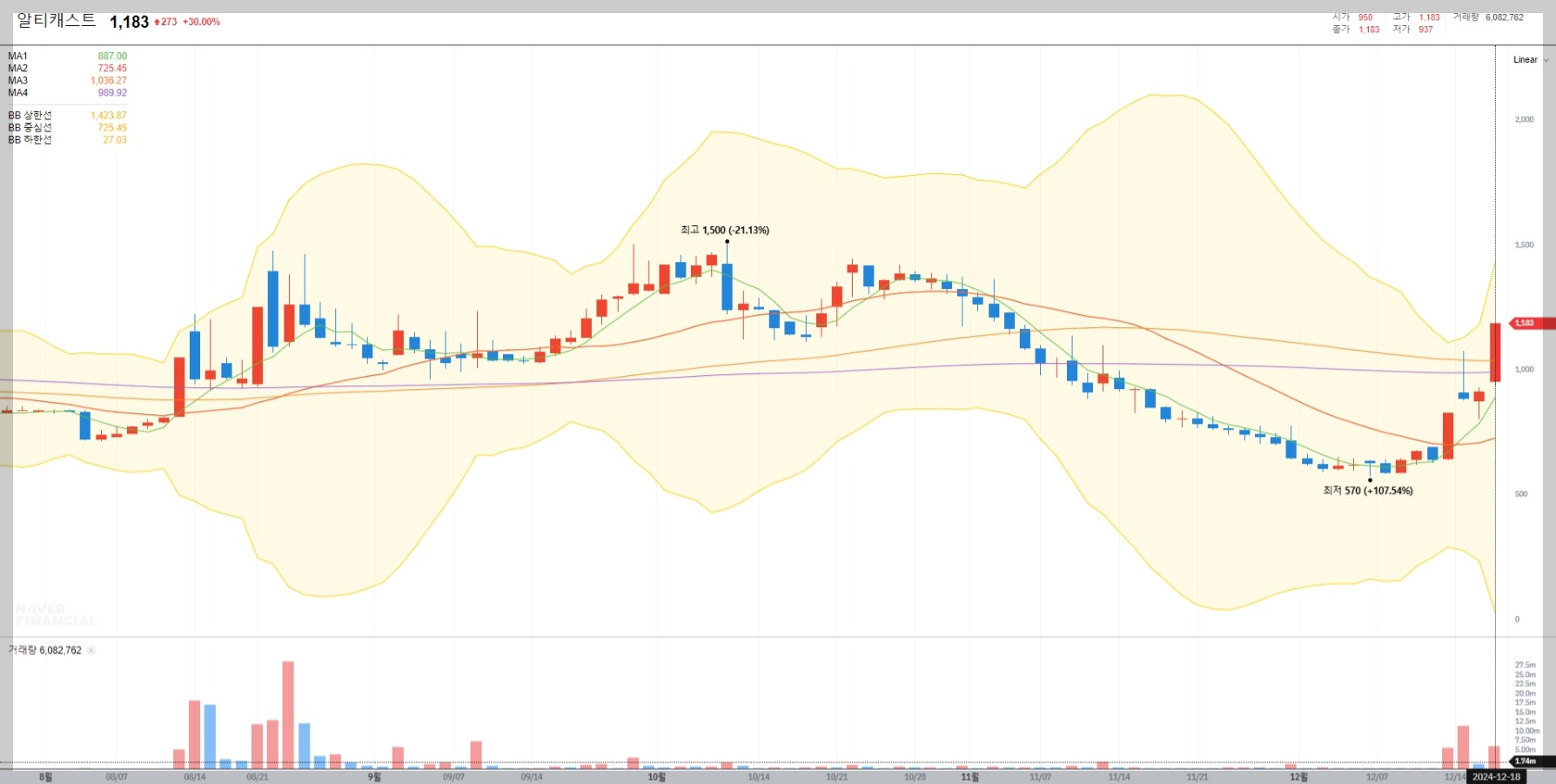Click the BB lower band value 27.03
This screenshot has width=1556, height=784.
pyautogui.click(x=115, y=139)
